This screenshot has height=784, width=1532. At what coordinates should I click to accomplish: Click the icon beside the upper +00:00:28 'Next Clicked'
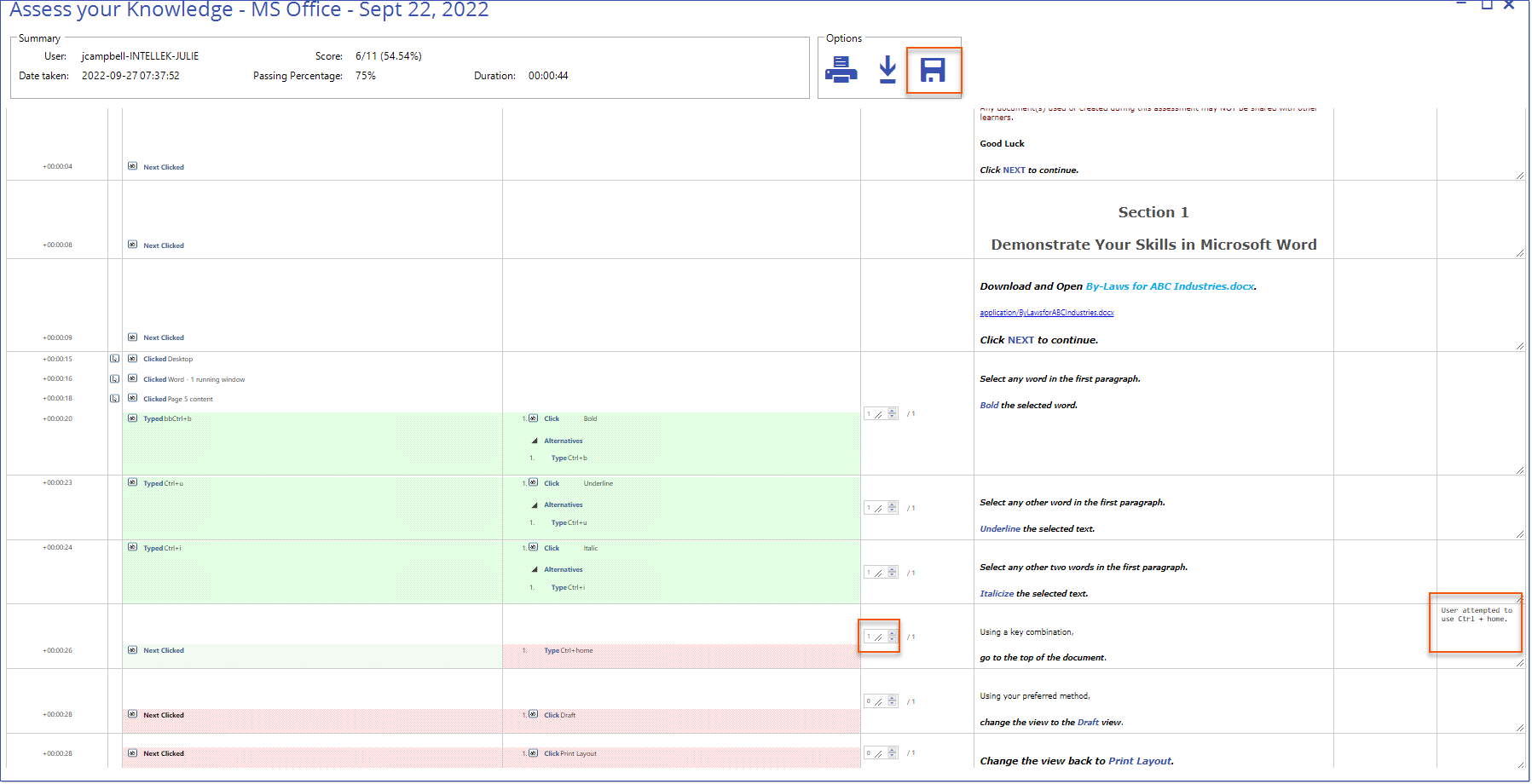(132, 714)
